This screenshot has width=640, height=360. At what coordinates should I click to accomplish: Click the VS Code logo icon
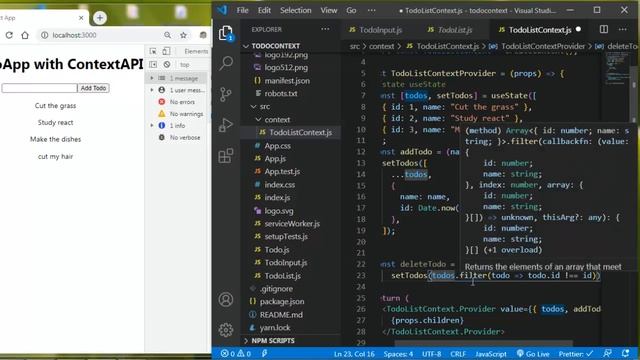click(x=222, y=10)
